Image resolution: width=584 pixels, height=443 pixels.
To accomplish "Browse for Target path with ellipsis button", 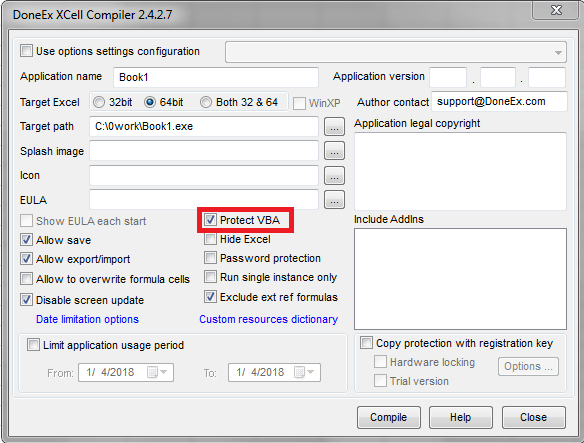I will point(334,127).
